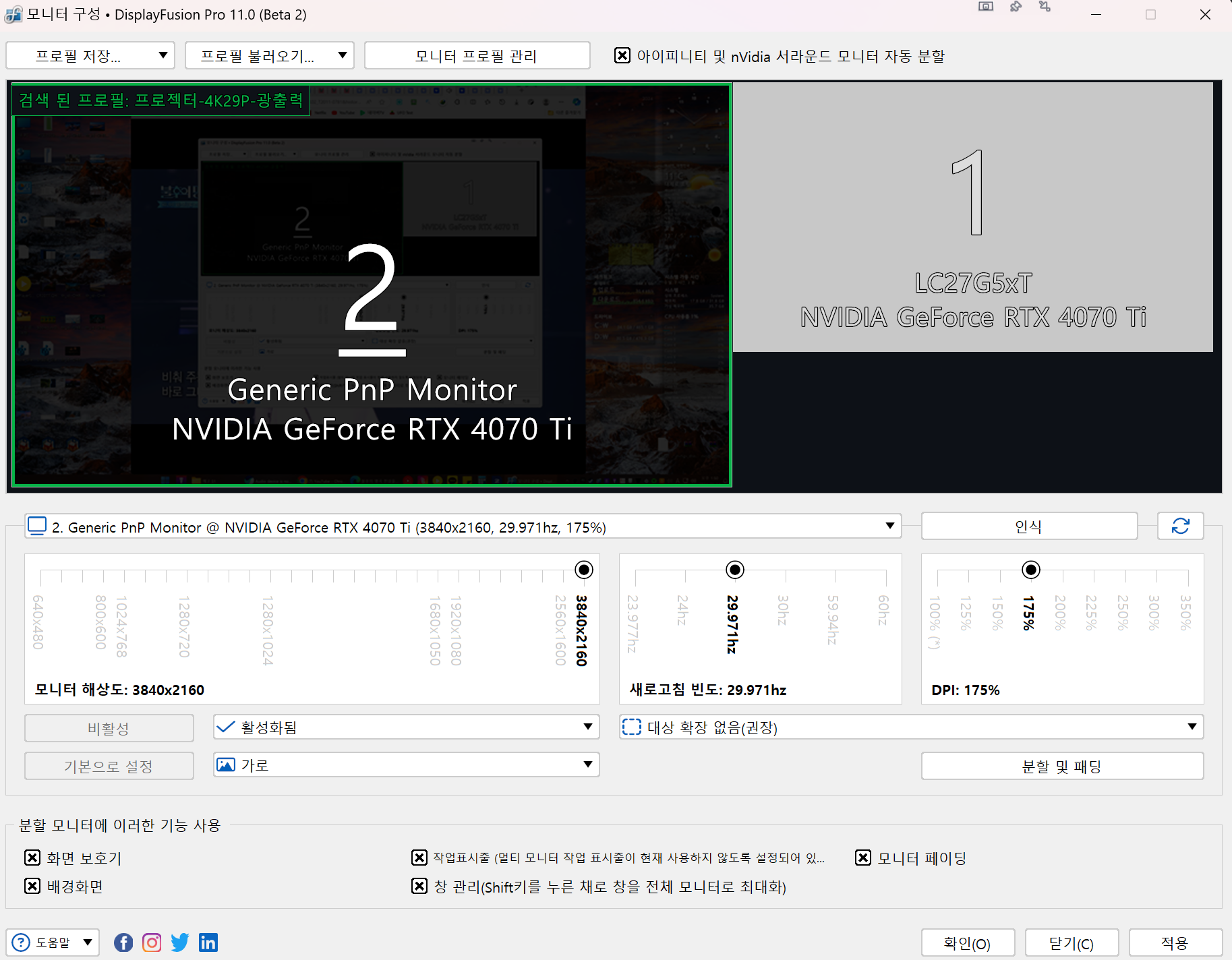Open the 도움말 help menu

(53, 942)
